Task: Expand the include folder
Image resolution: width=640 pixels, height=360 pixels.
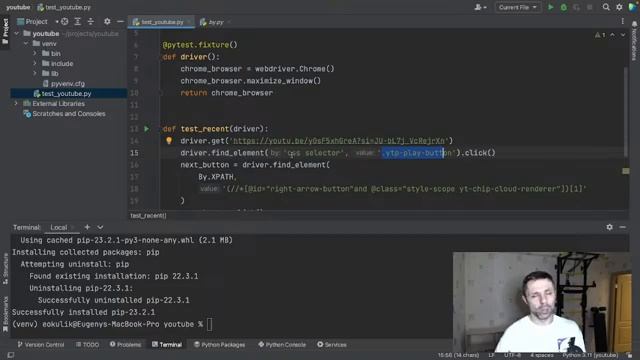Action: click(35, 63)
